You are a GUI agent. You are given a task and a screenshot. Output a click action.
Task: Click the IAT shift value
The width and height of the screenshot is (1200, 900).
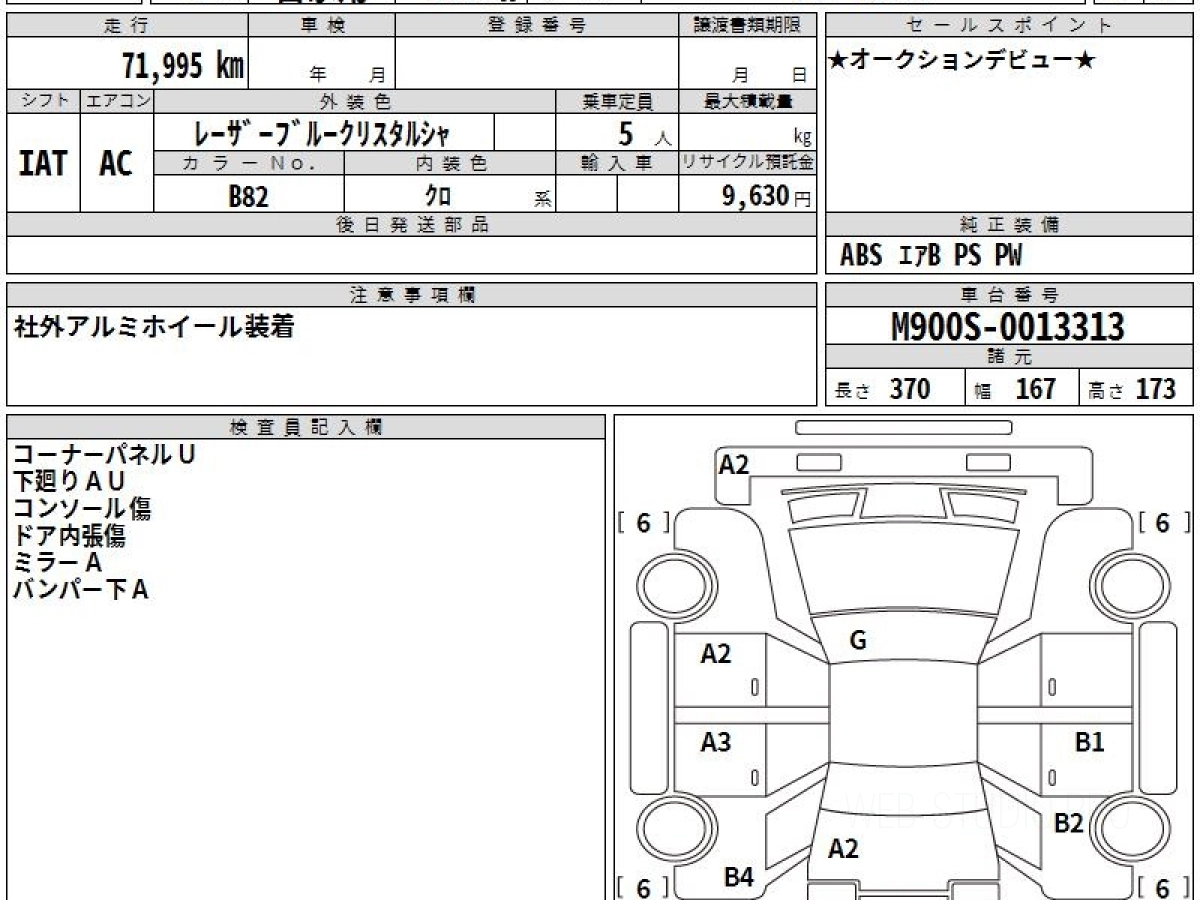43,163
